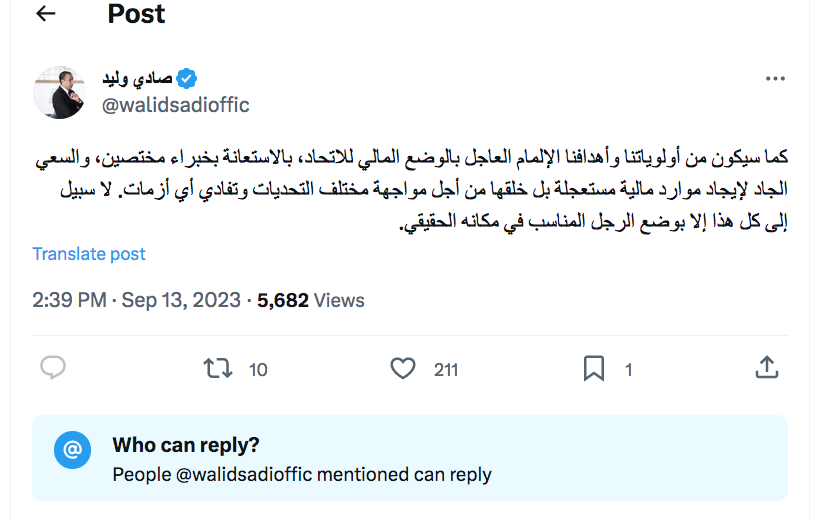This screenshot has width=814, height=522.
Task: Open the @walidsadioffic handle link
Action: (x=175, y=105)
